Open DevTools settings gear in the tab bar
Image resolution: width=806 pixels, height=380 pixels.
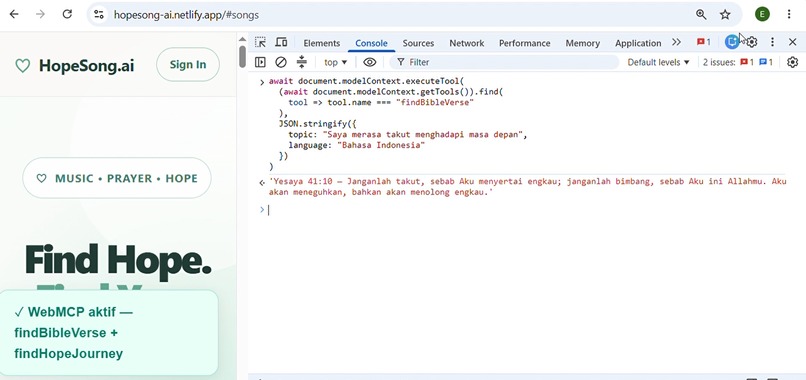752,42
